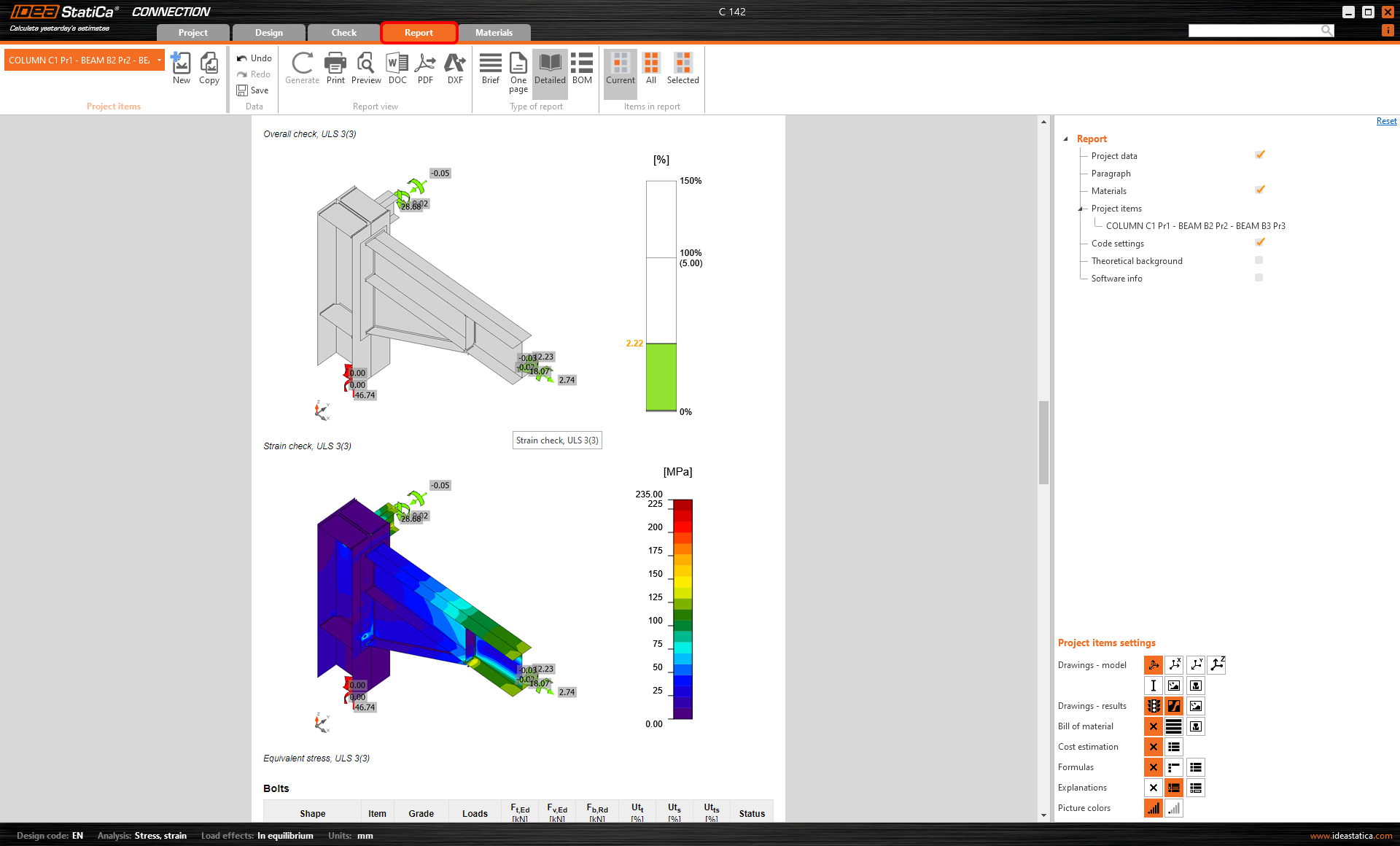Image resolution: width=1400 pixels, height=846 pixels.
Task: Enable Theoretical background in report
Action: [x=1259, y=260]
